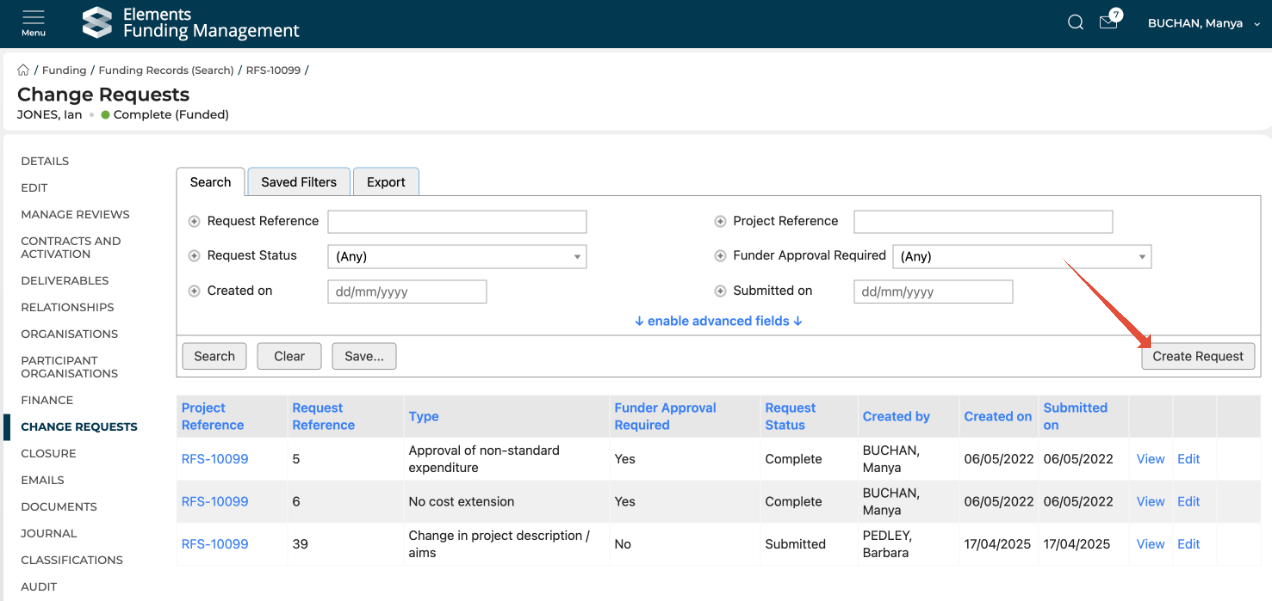
Task: Expand the BUCHAN, Manya user menu
Action: tap(1203, 23)
